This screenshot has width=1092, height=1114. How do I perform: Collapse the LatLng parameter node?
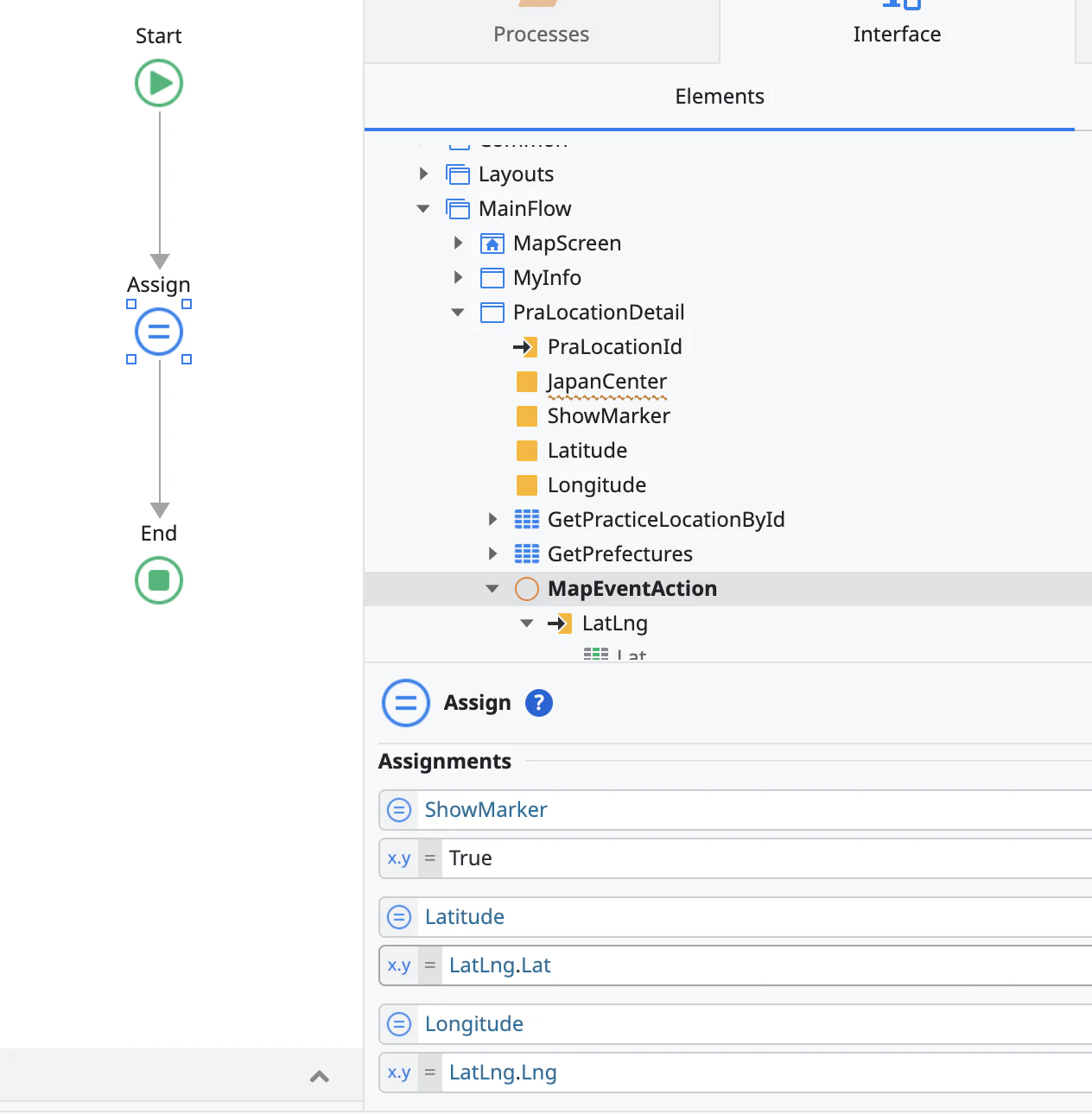pyautogui.click(x=527, y=623)
